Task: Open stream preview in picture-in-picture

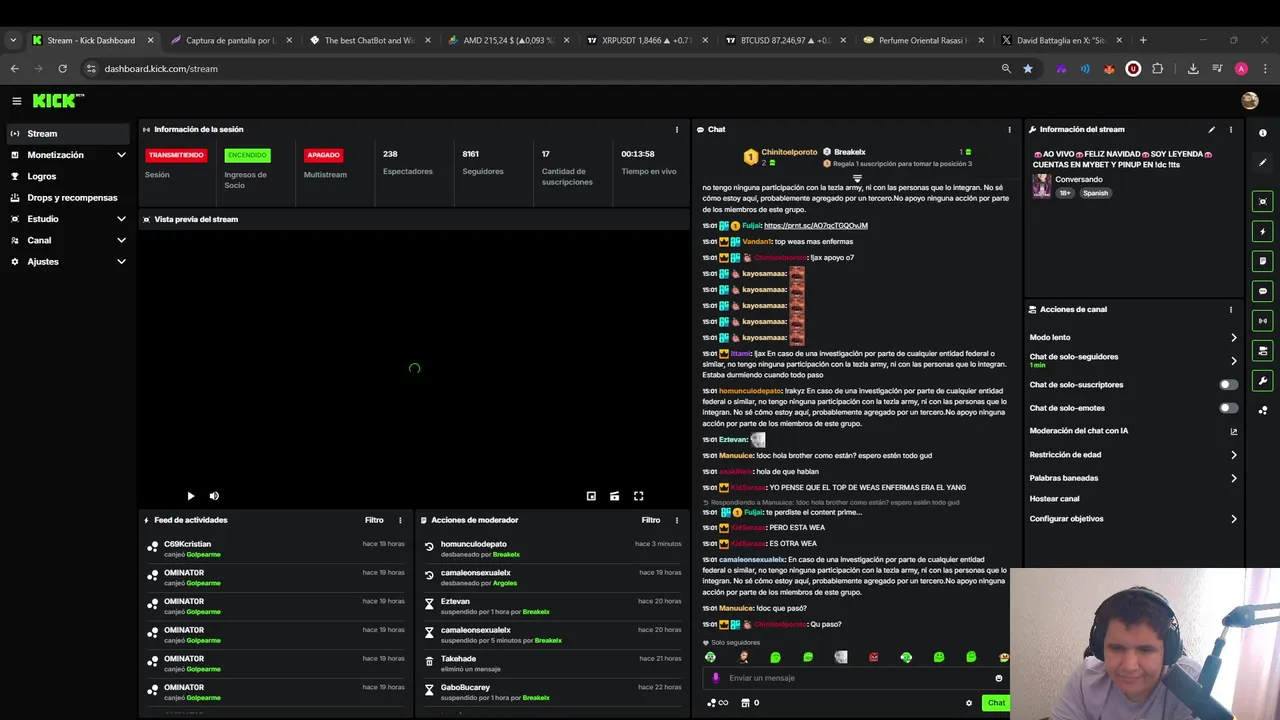Action: [x=591, y=496]
